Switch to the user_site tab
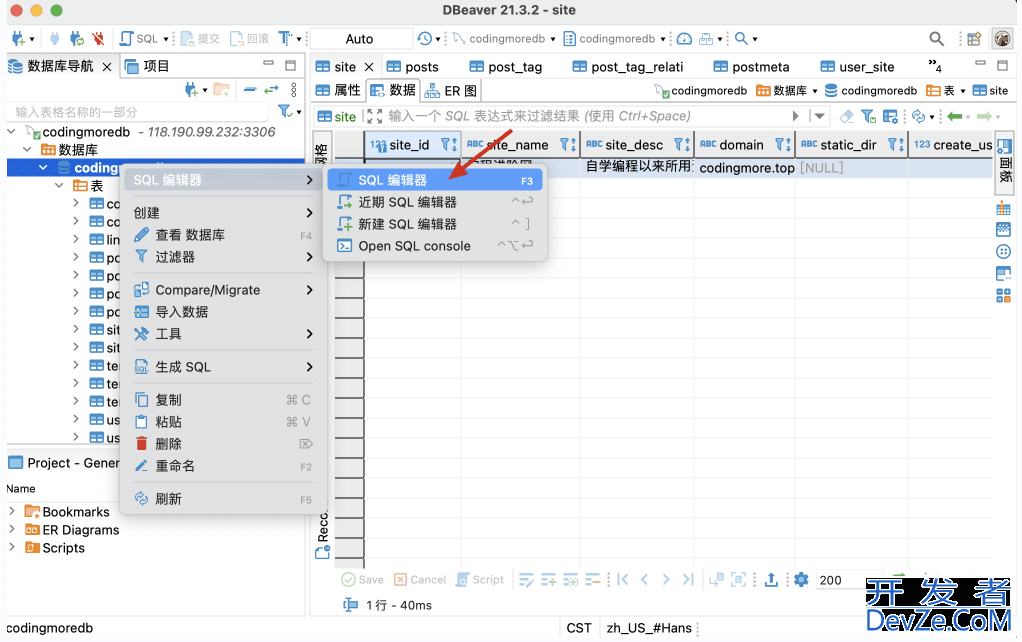This screenshot has width=1022, height=642. click(857, 66)
